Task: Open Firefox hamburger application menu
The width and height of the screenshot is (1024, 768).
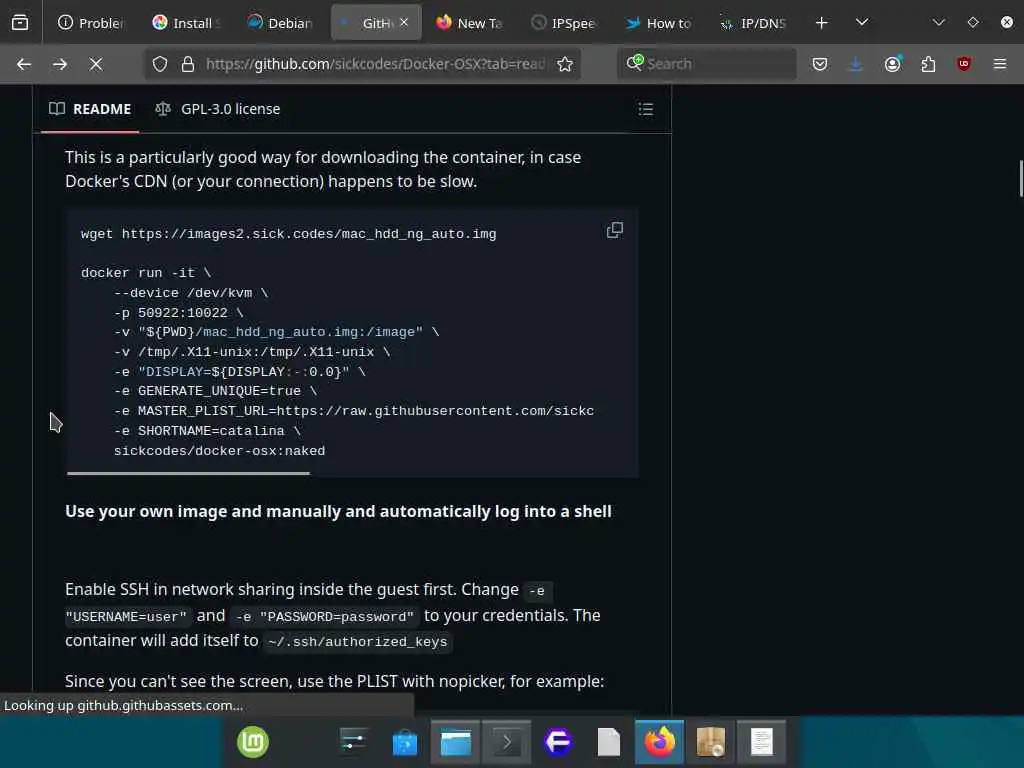Action: pyautogui.click(x=1000, y=64)
